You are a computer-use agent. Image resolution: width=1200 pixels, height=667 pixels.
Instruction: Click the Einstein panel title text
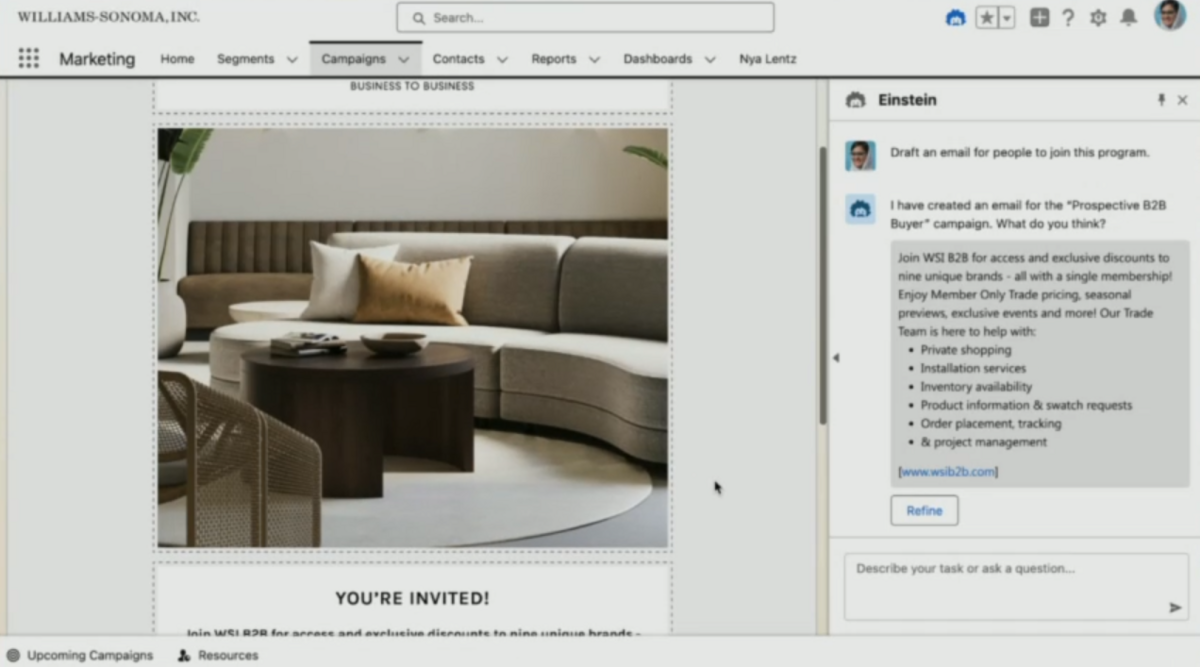tap(907, 100)
